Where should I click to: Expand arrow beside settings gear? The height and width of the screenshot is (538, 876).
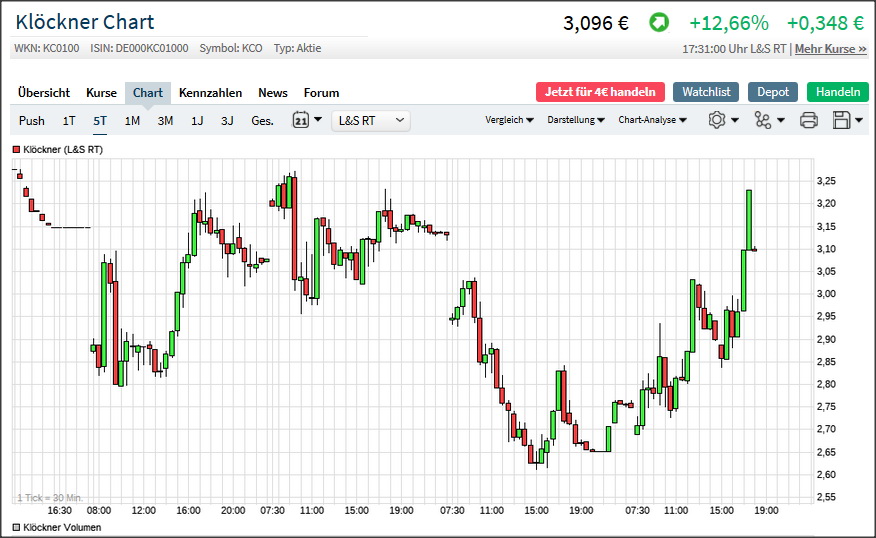pos(735,120)
